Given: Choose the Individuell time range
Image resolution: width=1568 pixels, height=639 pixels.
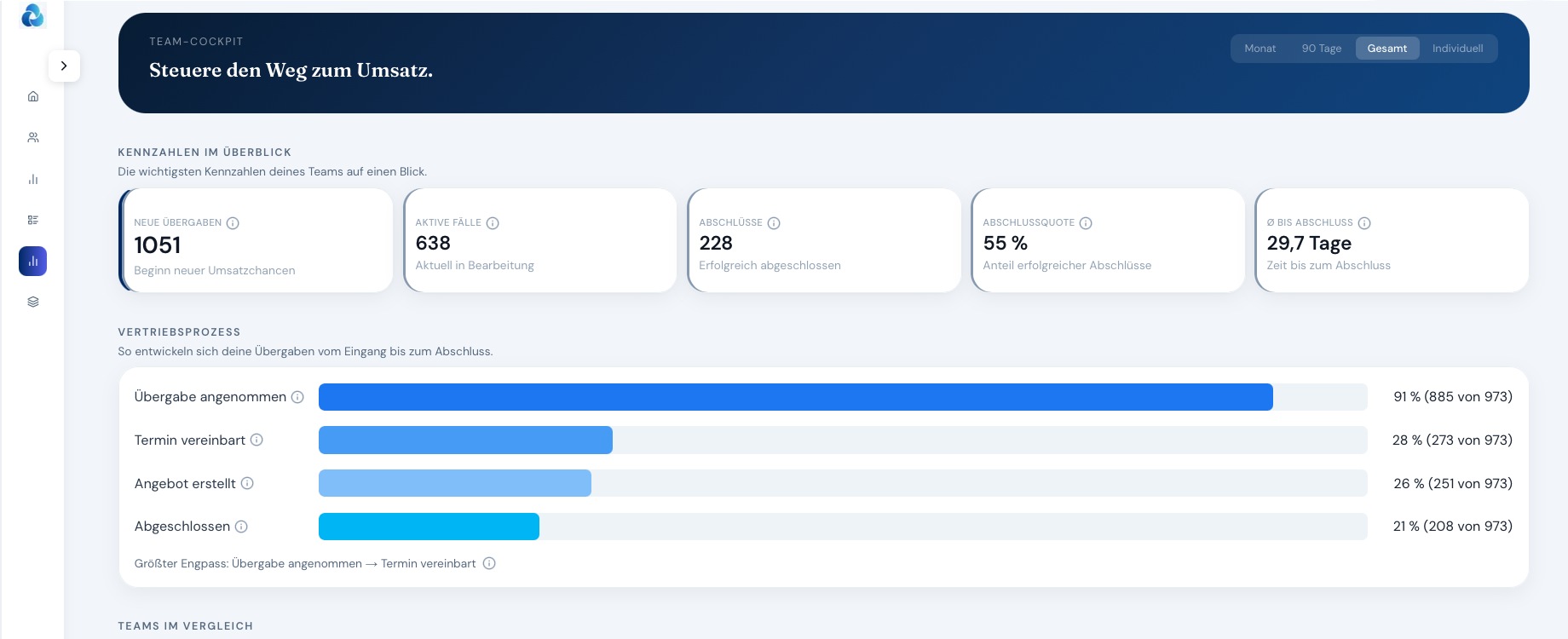Looking at the screenshot, I should [x=1458, y=49].
